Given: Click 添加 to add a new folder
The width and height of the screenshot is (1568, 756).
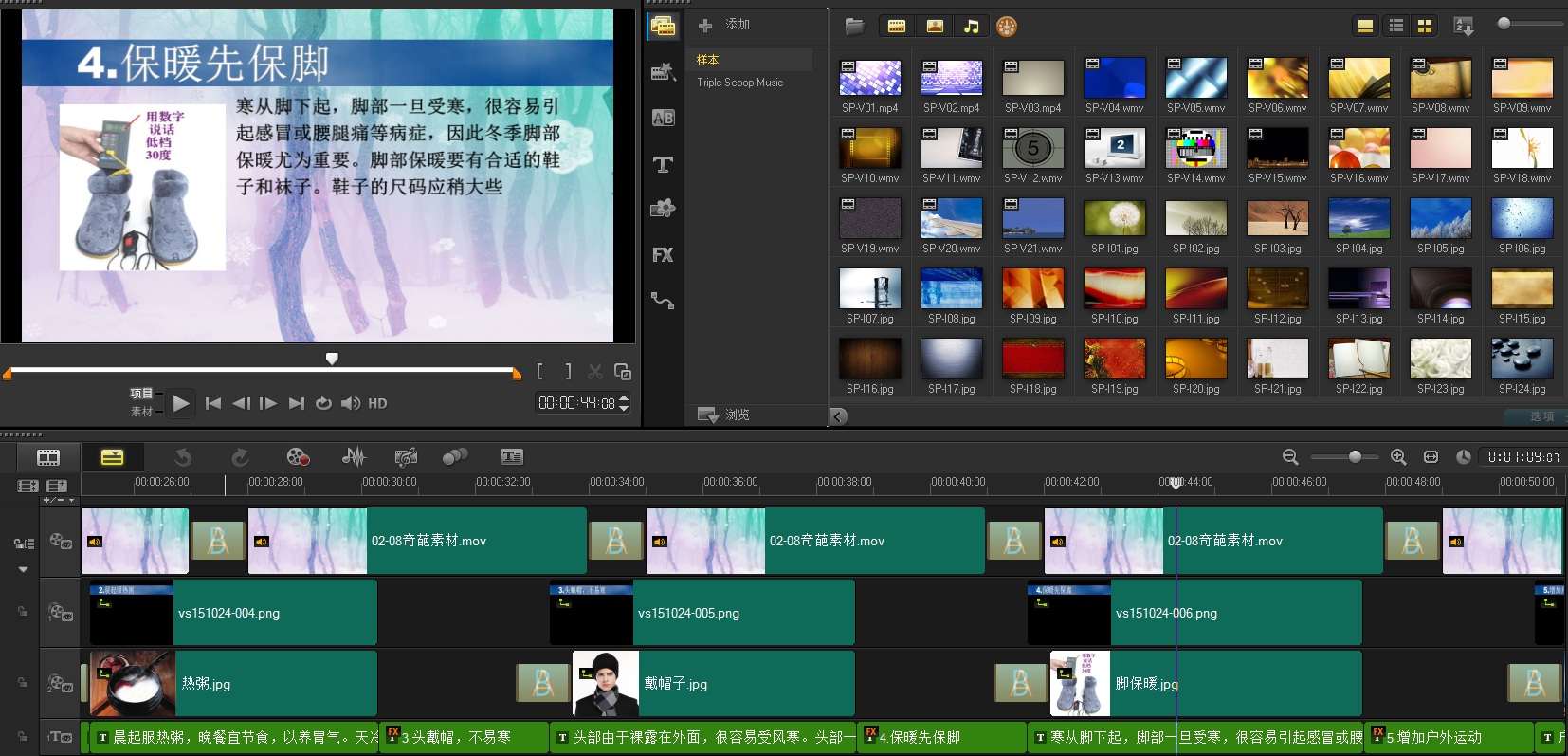Looking at the screenshot, I should point(724,25).
